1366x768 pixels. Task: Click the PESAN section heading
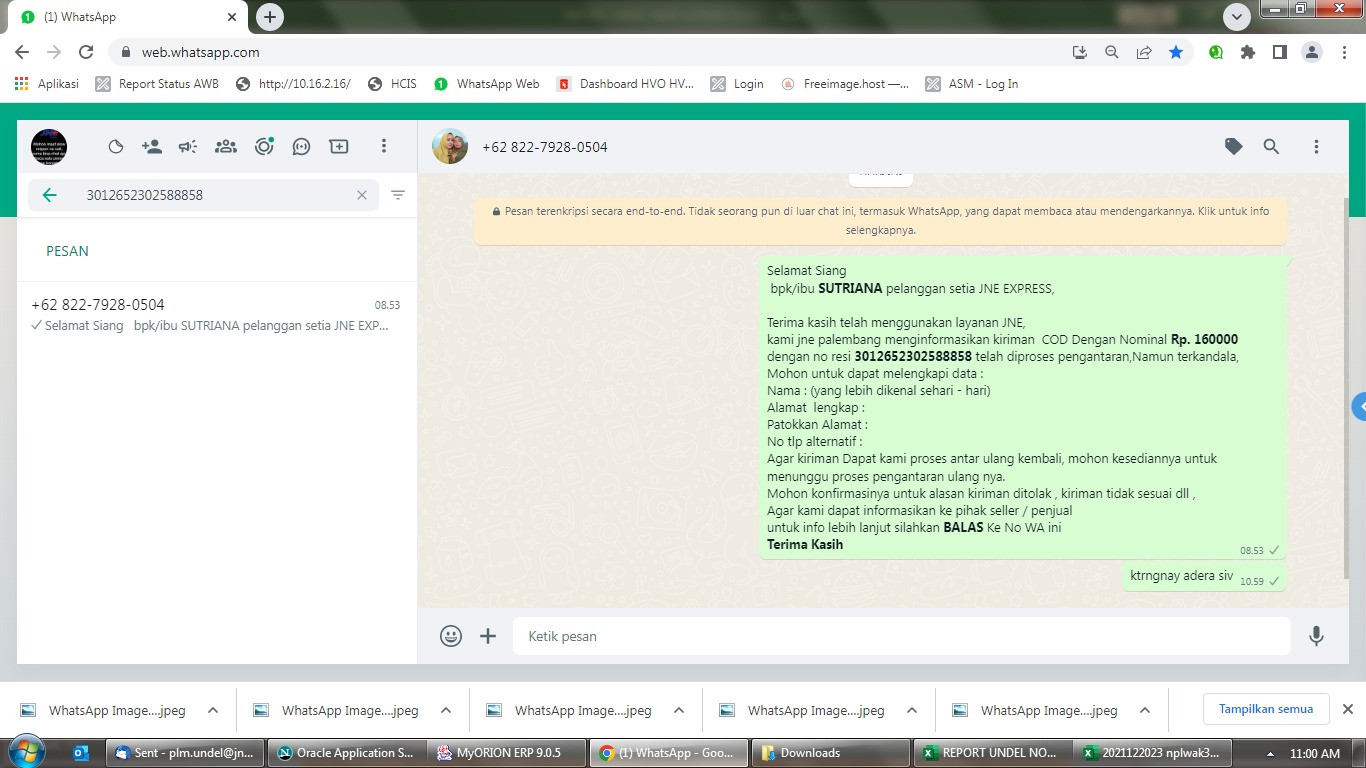(x=67, y=251)
